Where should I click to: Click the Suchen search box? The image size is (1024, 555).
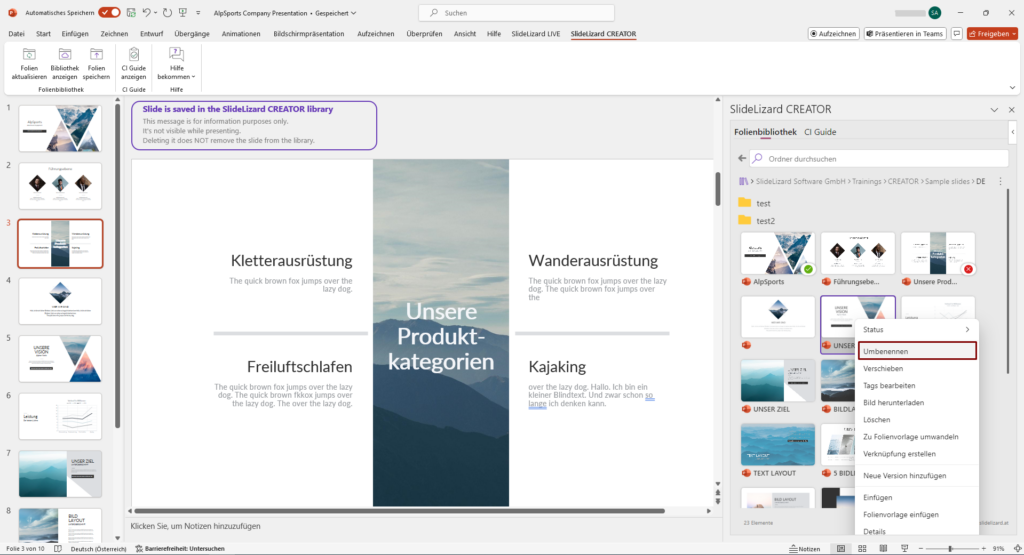pos(516,12)
